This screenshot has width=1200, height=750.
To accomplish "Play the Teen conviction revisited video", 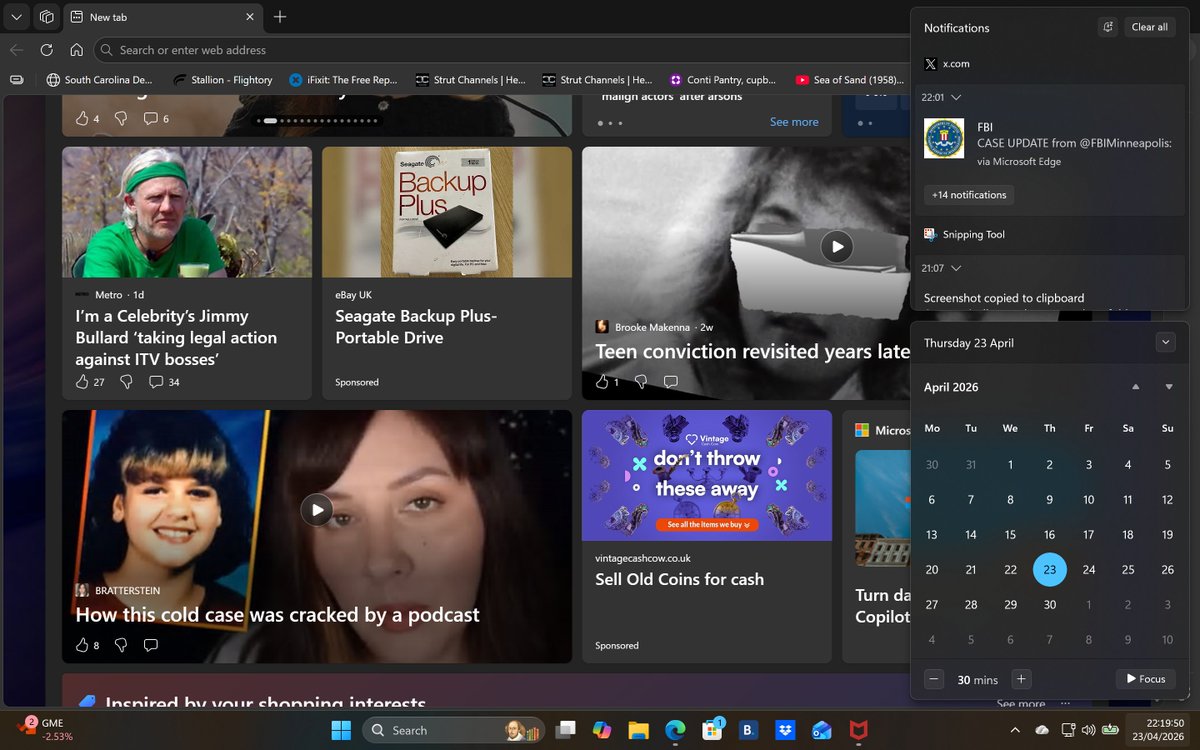I will (837, 246).
